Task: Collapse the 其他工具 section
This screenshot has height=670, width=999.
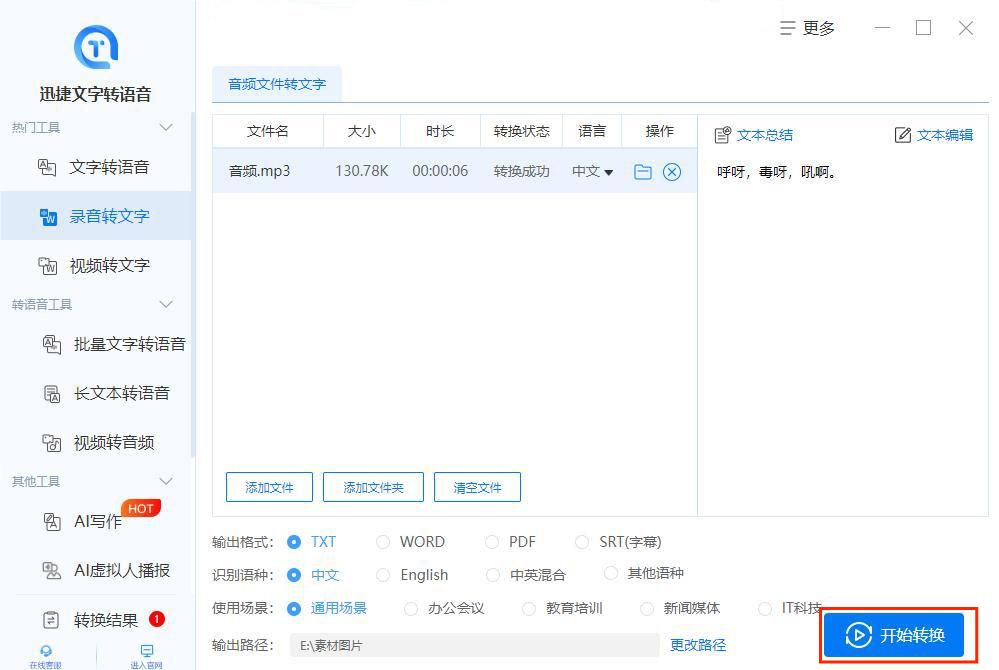Action: pyautogui.click(x=166, y=481)
